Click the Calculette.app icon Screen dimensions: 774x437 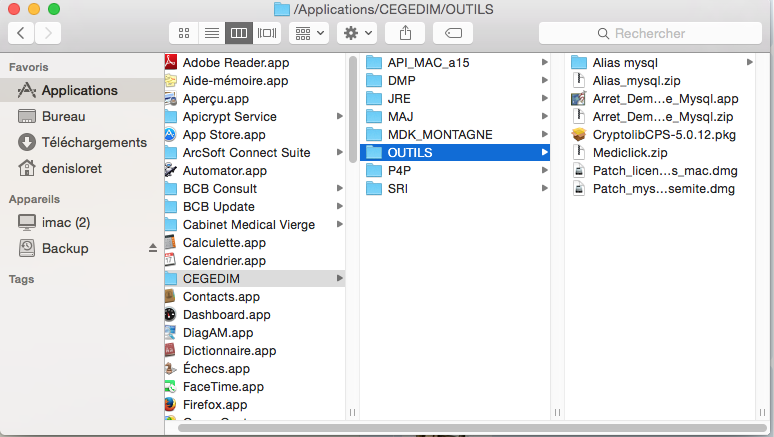(x=171, y=242)
